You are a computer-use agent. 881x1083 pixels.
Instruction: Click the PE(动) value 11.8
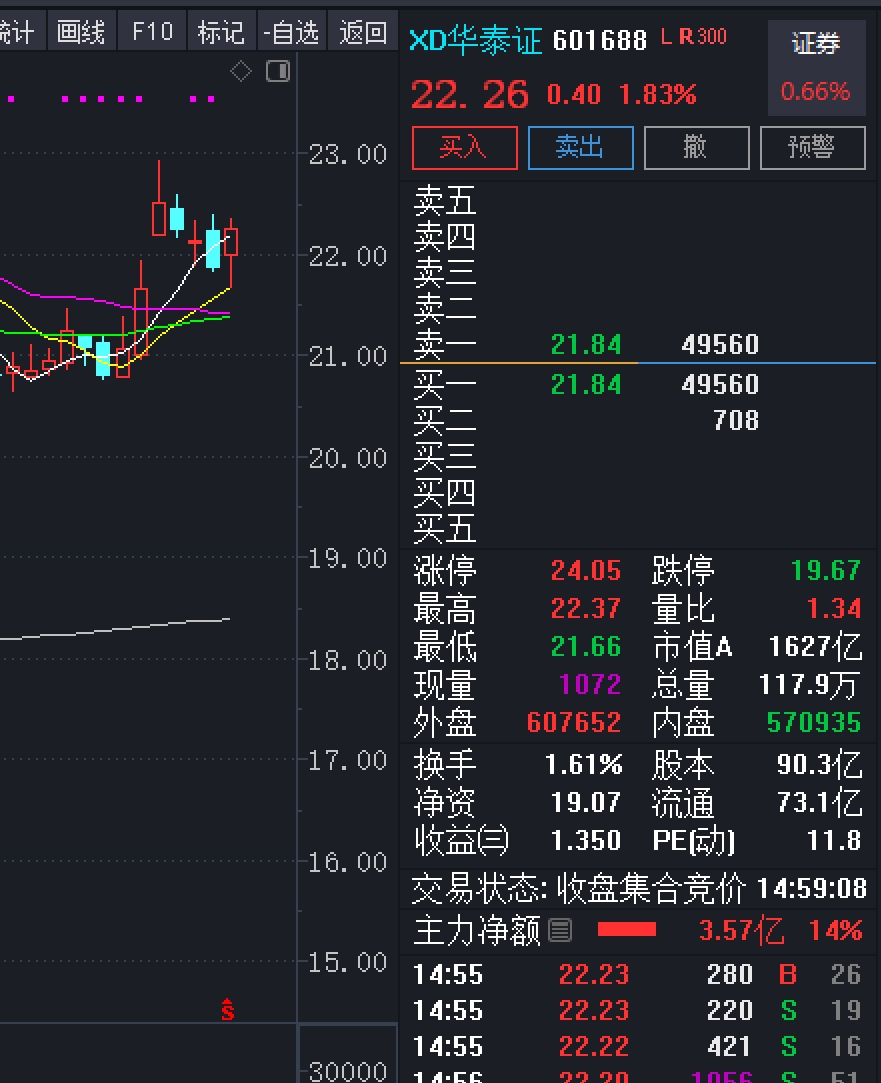tap(834, 841)
